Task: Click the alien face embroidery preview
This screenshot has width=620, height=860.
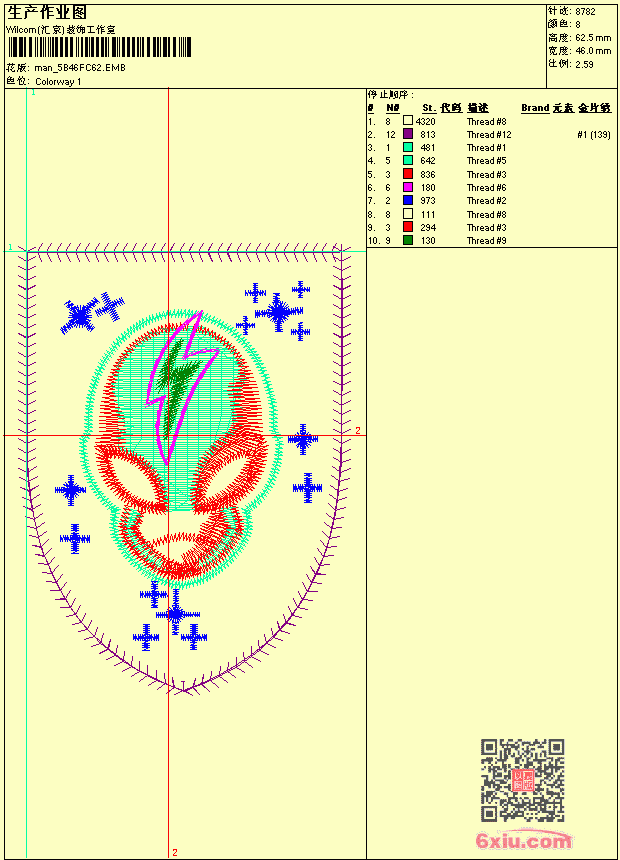Action: (x=181, y=450)
